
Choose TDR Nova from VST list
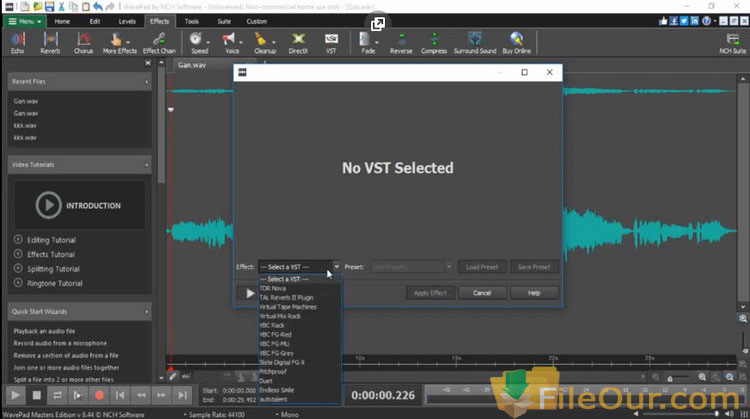pos(300,288)
